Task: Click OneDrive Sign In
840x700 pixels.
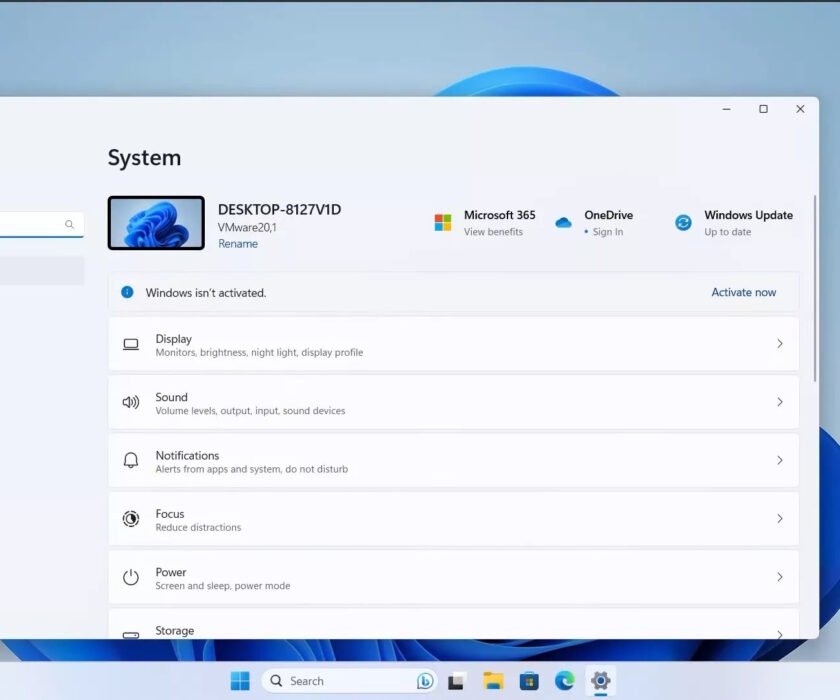Action: click(608, 232)
